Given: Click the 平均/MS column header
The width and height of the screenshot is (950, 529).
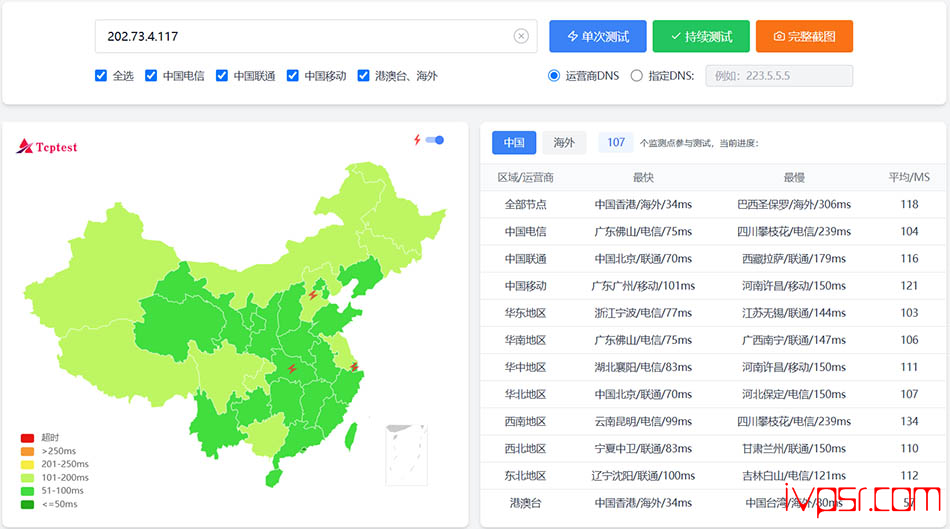Looking at the screenshot, I should tap(909, 178).
